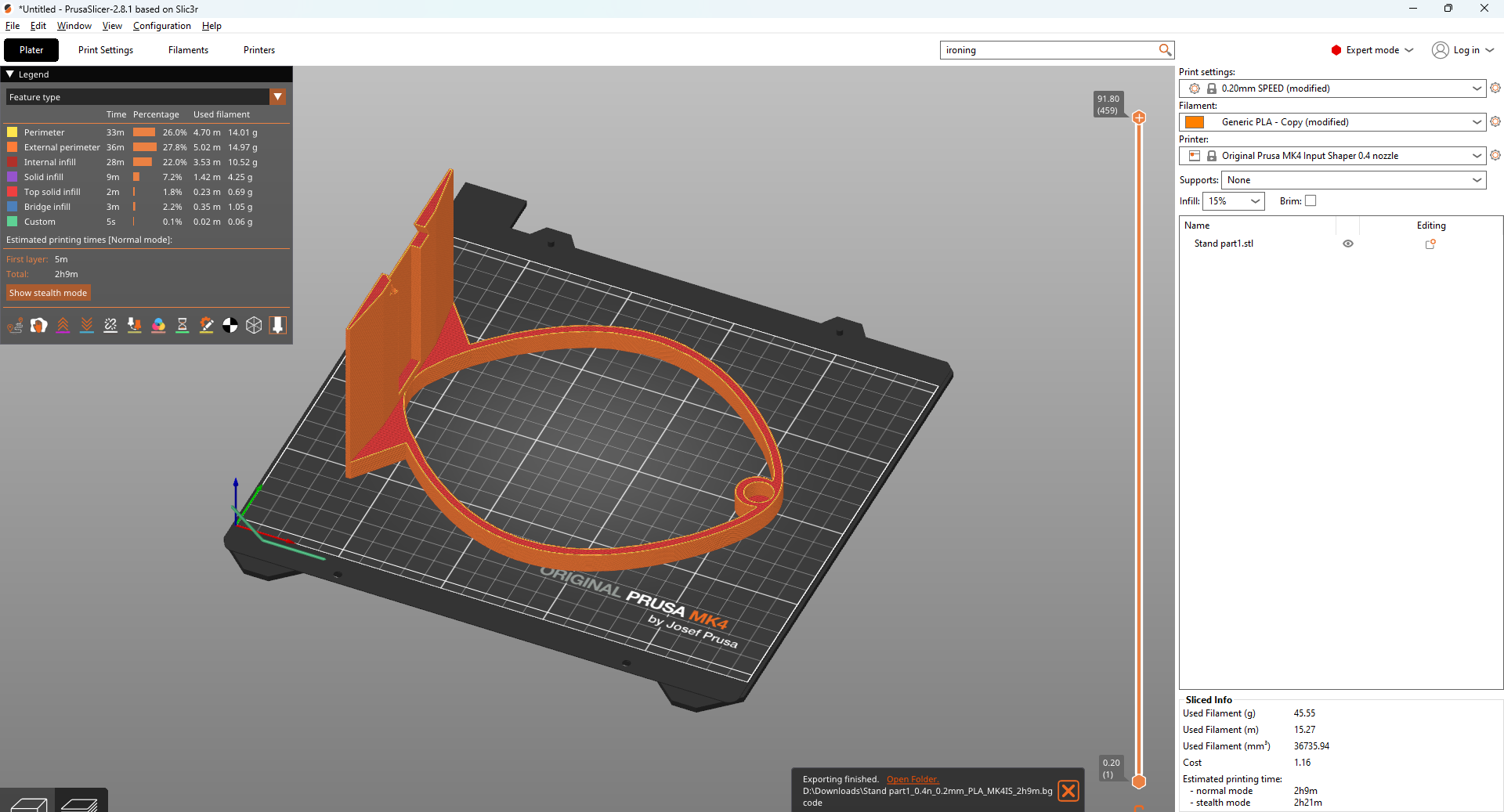Image resolution: width=1504 pixels, height=812 pixels.
Task: Open Printer preset dropdown
Action: 1477,156
